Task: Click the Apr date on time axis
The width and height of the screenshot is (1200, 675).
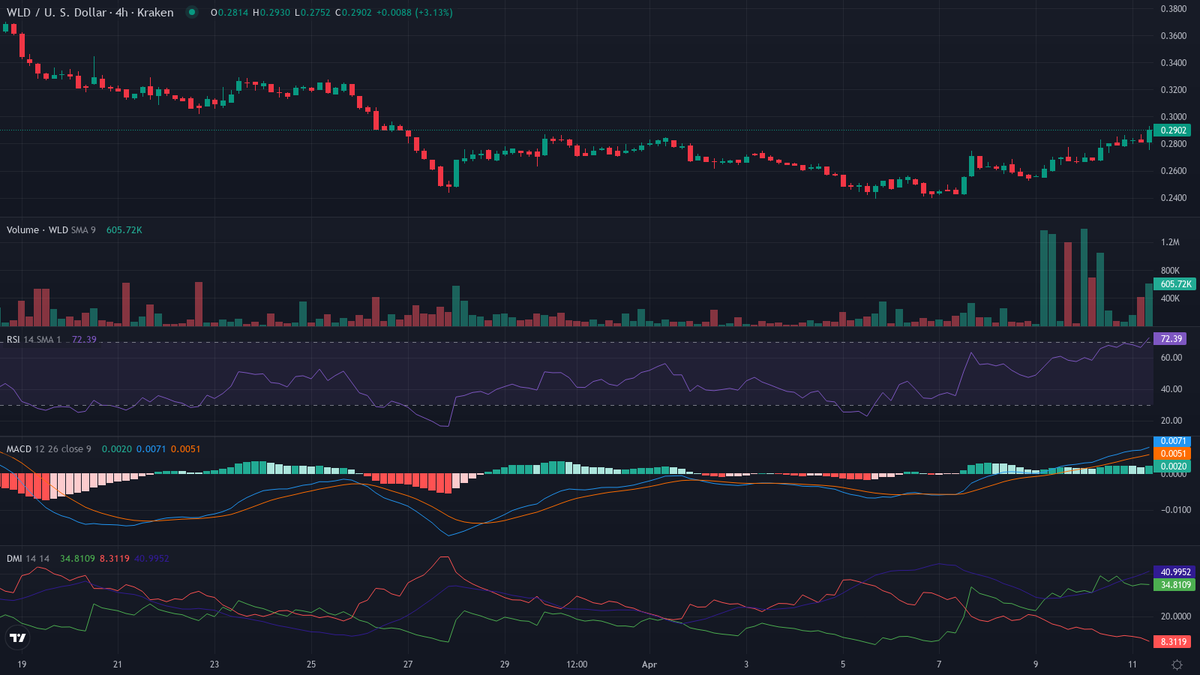Action: (x=649, y=663)
